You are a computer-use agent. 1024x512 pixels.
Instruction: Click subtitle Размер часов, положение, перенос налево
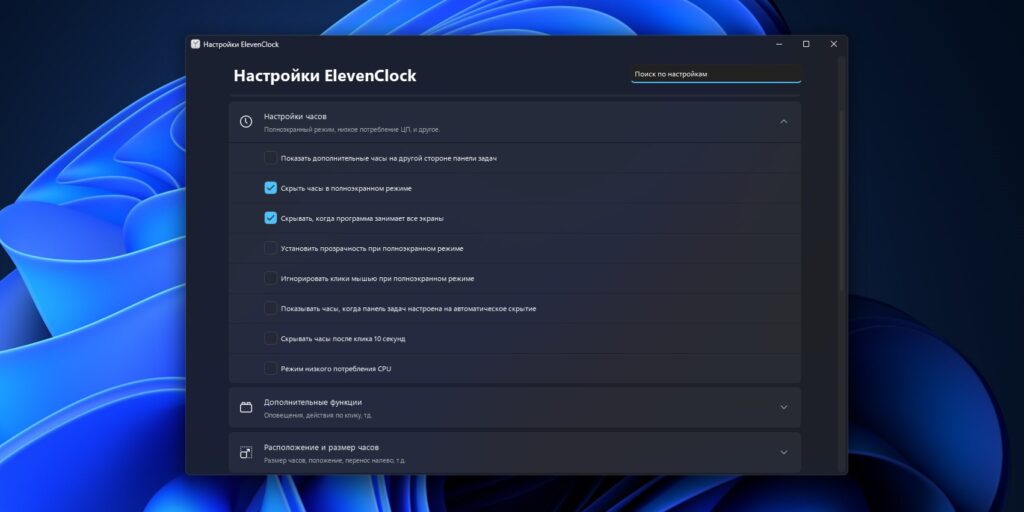pos(334,460)
